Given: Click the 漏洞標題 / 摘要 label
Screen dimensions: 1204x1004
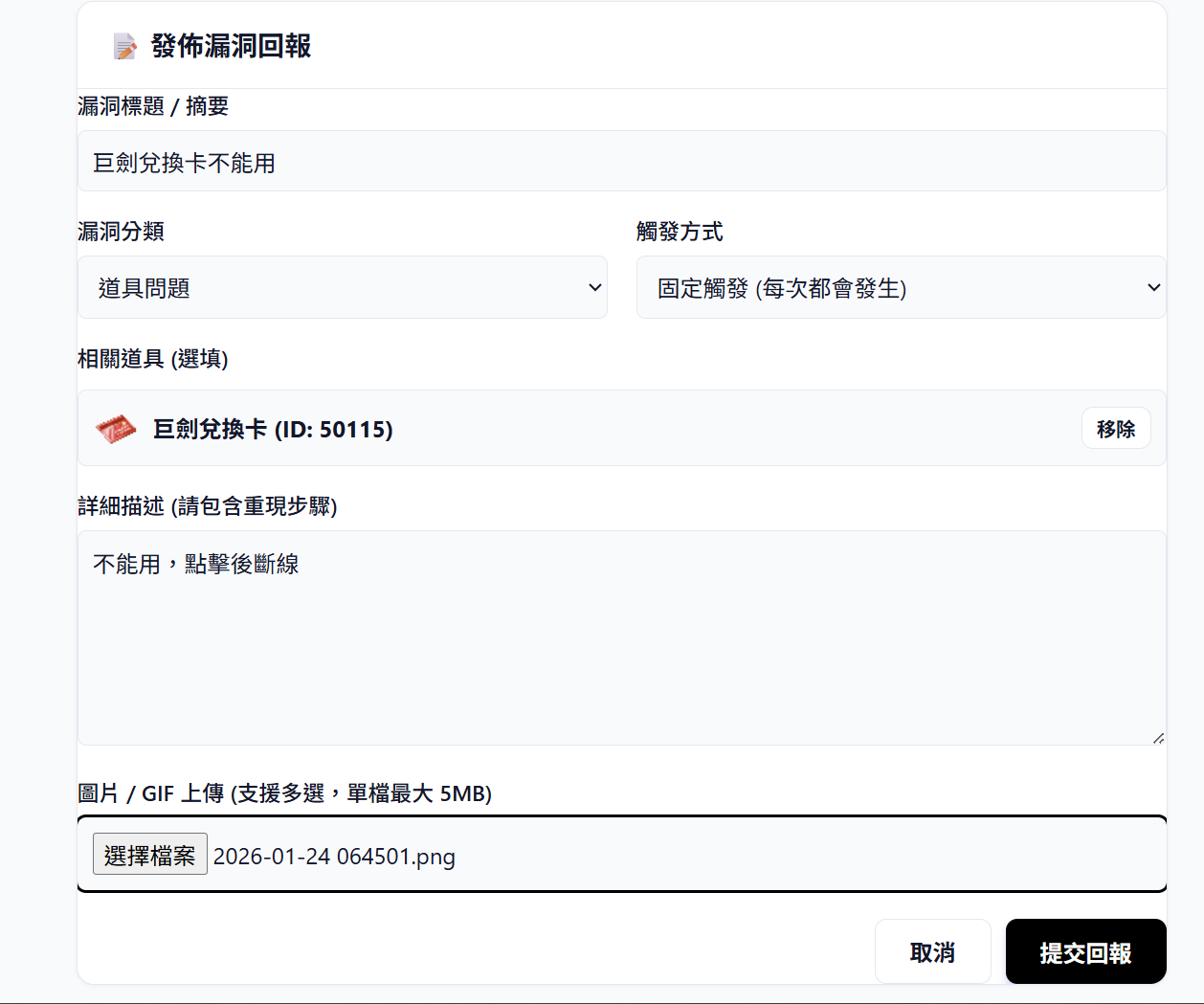Looking at the screenshot, I should click(153, 106).
